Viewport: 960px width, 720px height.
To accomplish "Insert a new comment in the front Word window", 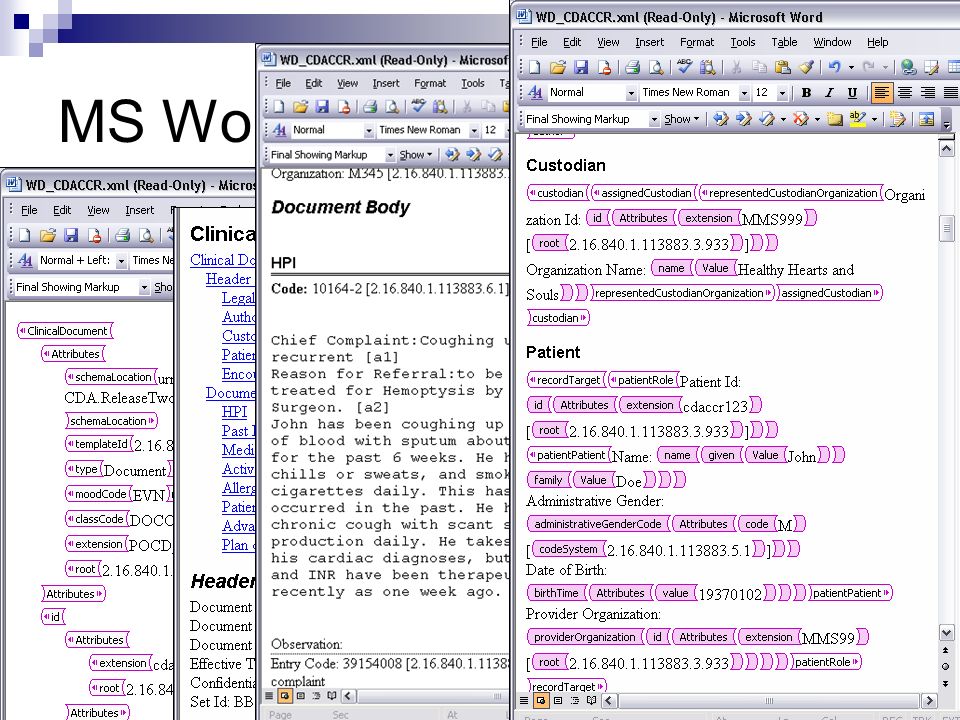I will (x=834, y=119).
